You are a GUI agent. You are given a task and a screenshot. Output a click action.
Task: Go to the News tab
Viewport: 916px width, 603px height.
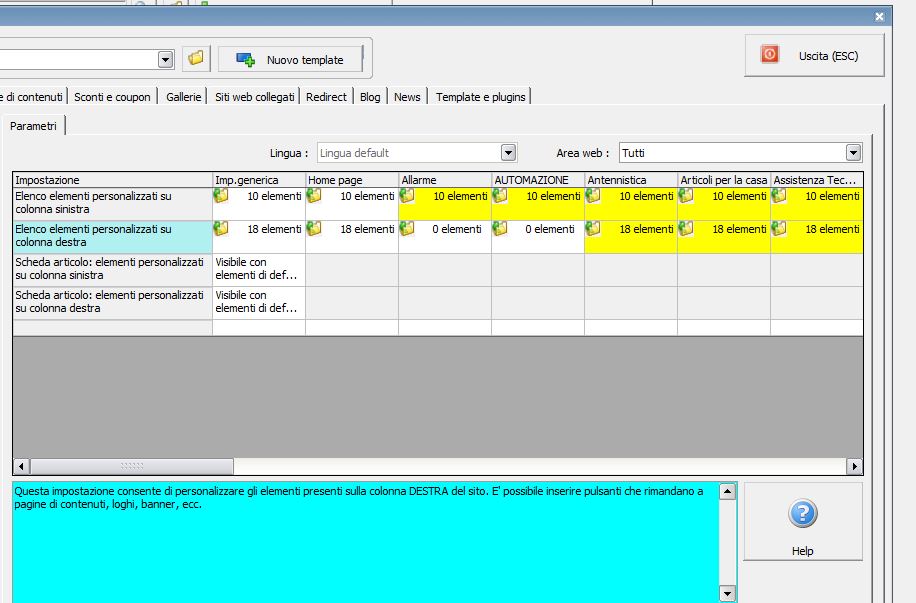pos(407,97)
